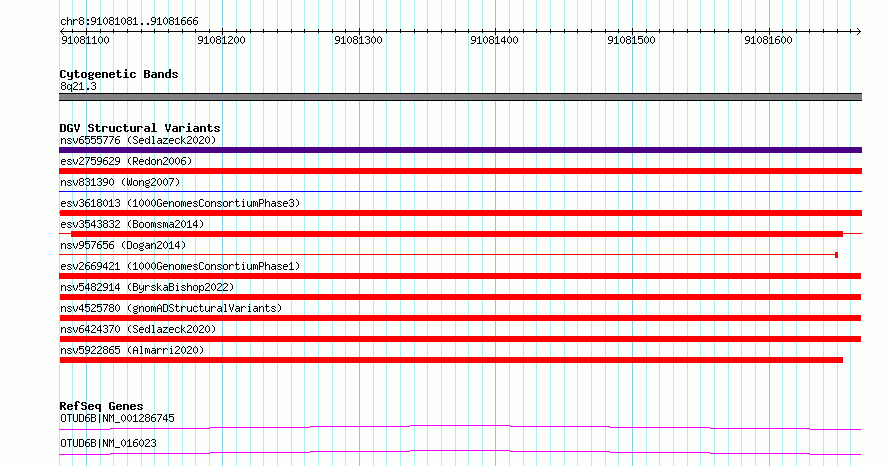Click the gray 8q21.3 cytogenetic band bar
Image resolution: width=890 pixels, height=466 pixels.
460,97
